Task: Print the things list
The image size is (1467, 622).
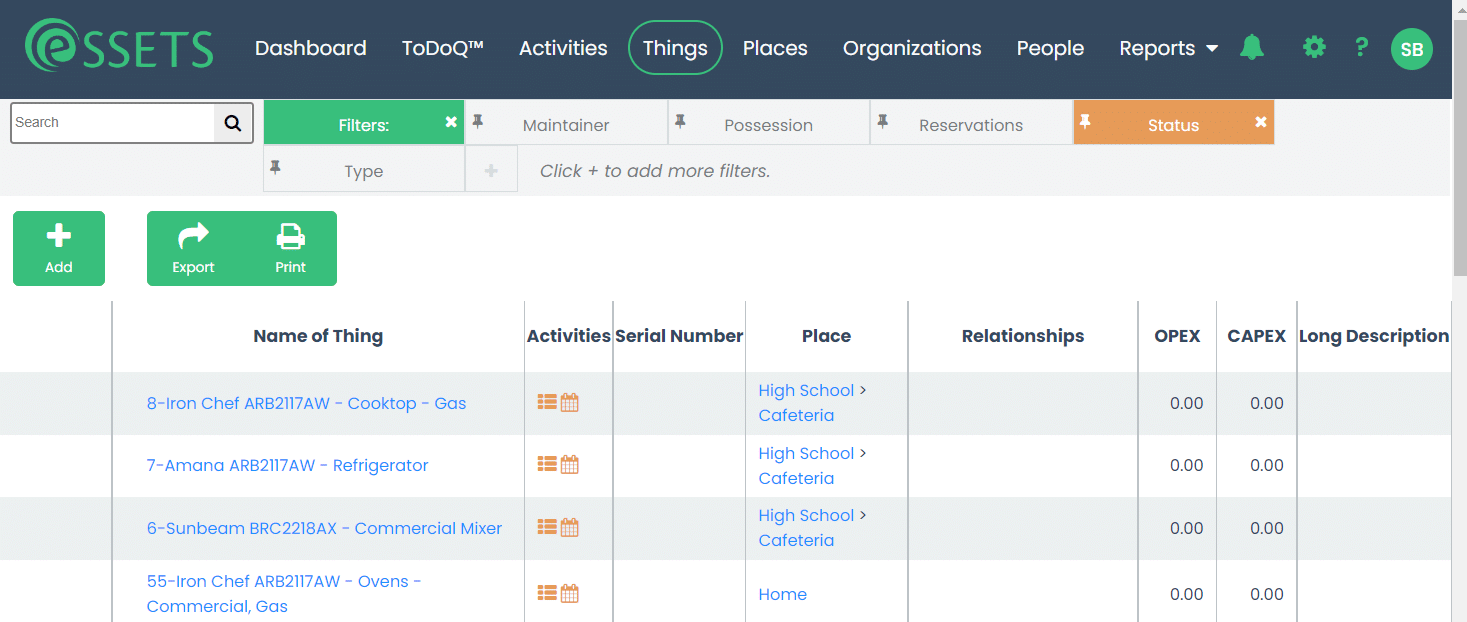Action: tap(291, 248)
